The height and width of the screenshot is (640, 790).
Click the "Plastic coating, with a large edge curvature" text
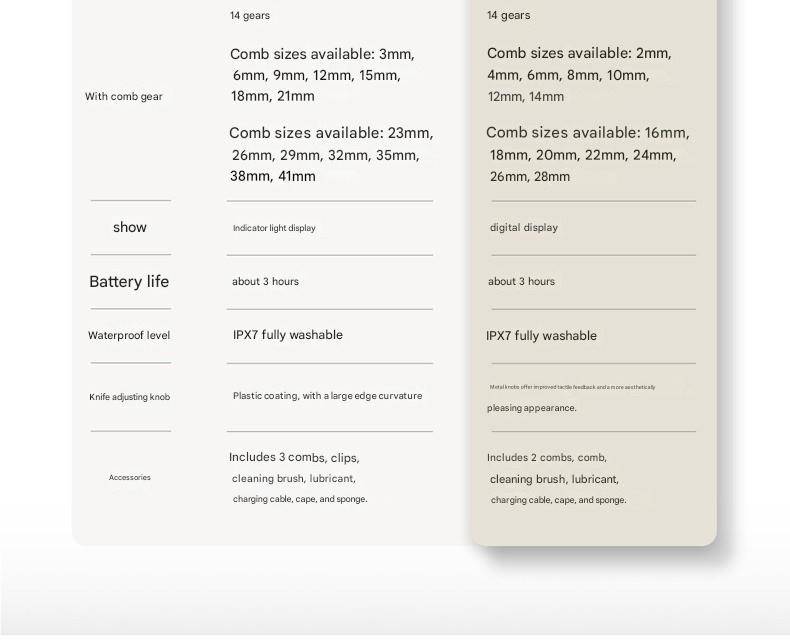click(327, 396)
